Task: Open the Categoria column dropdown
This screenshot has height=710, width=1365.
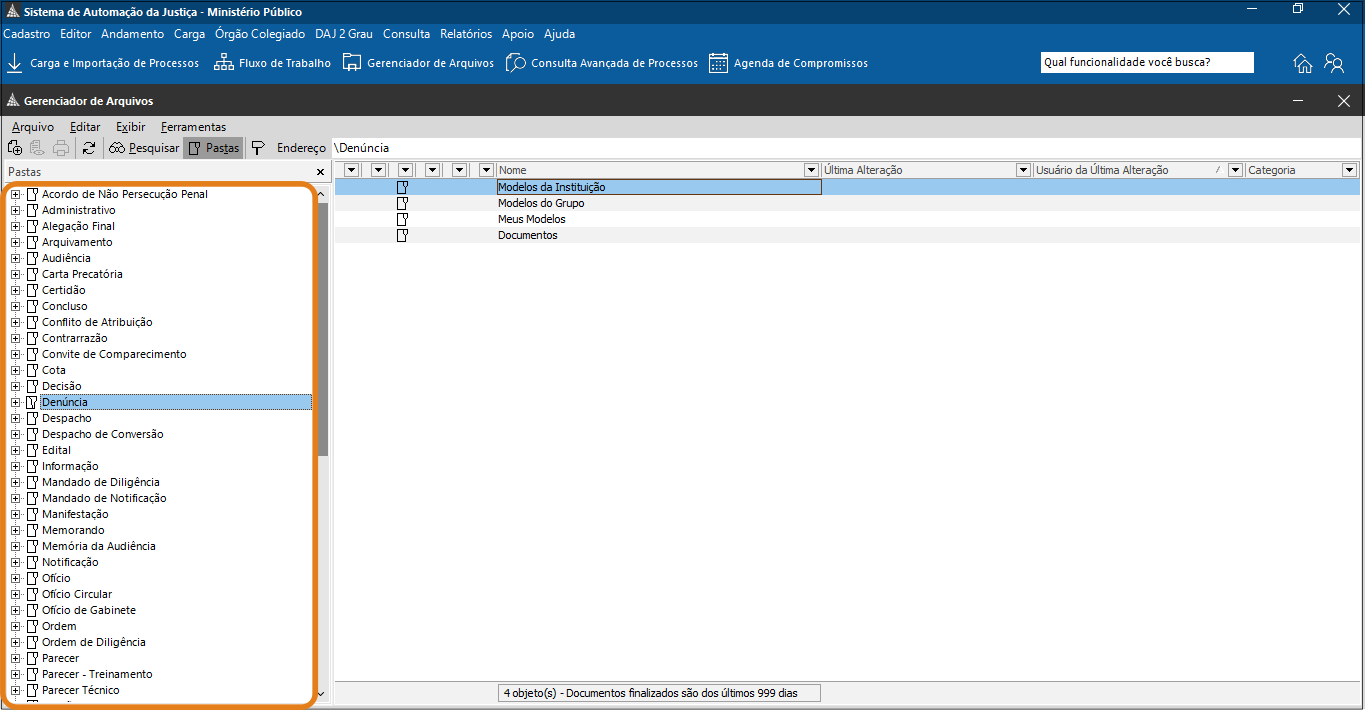Action: click(x=1350, y=170)
